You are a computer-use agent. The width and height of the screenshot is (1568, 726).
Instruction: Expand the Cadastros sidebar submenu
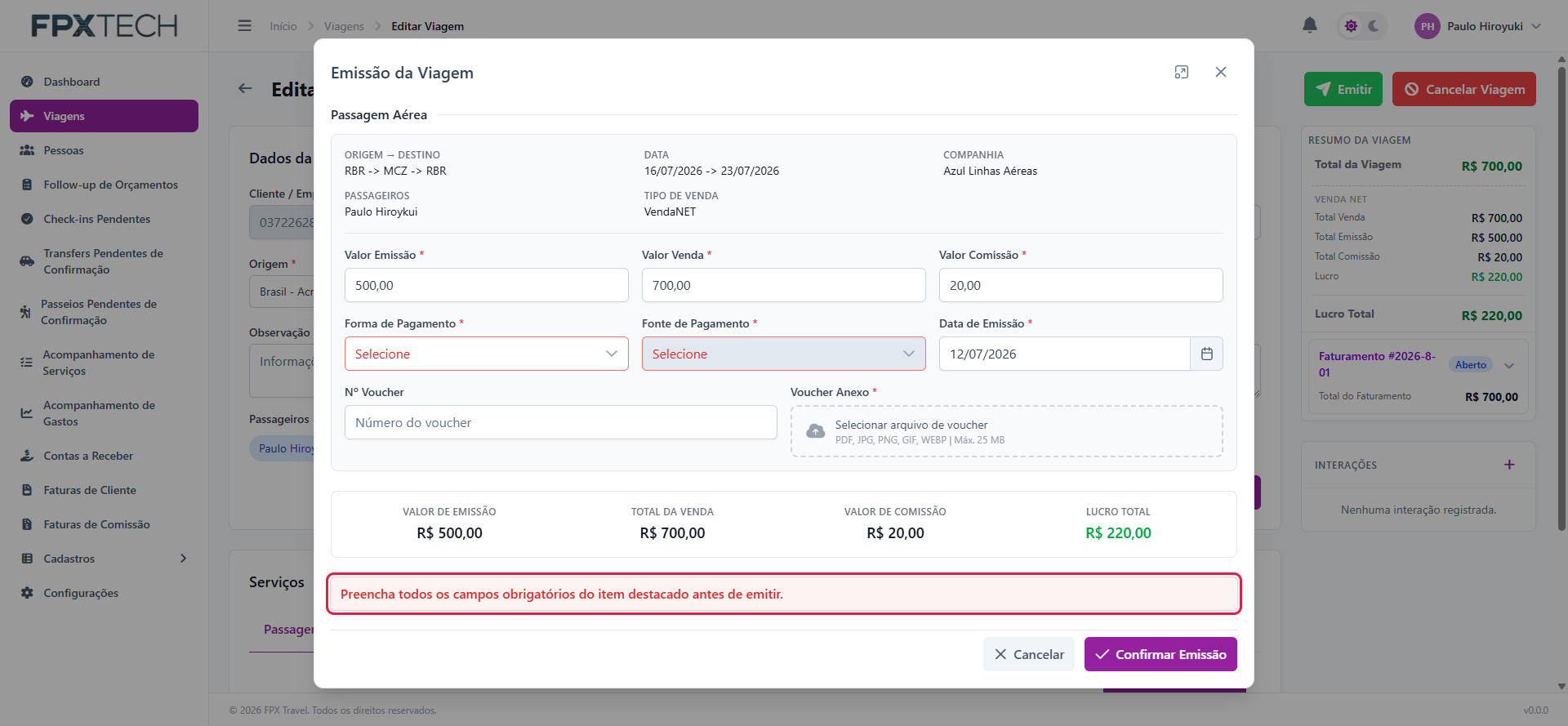click(104, 559)
